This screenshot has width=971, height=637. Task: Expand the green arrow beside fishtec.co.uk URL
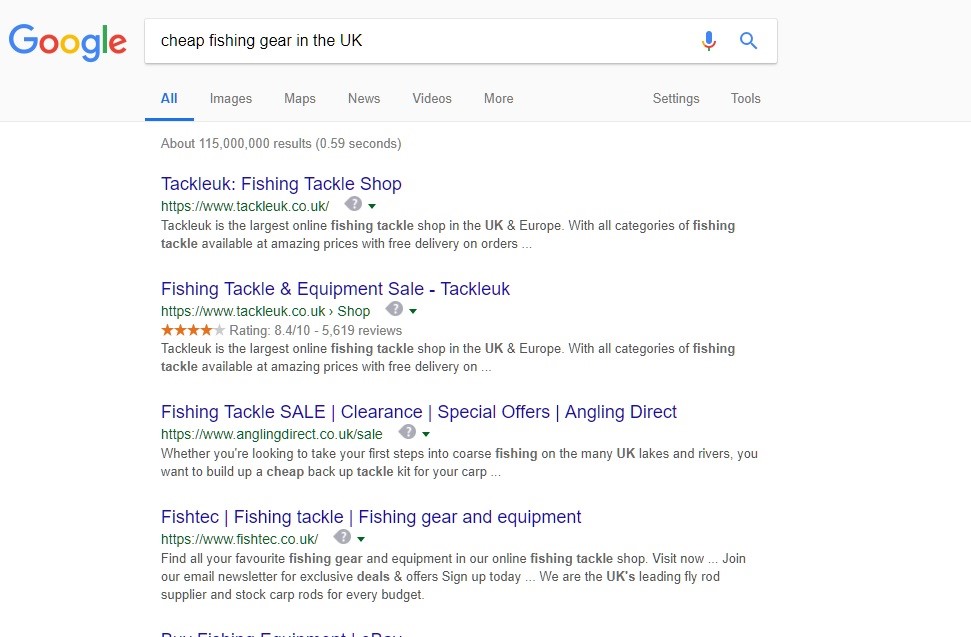[x=361, y=539]
